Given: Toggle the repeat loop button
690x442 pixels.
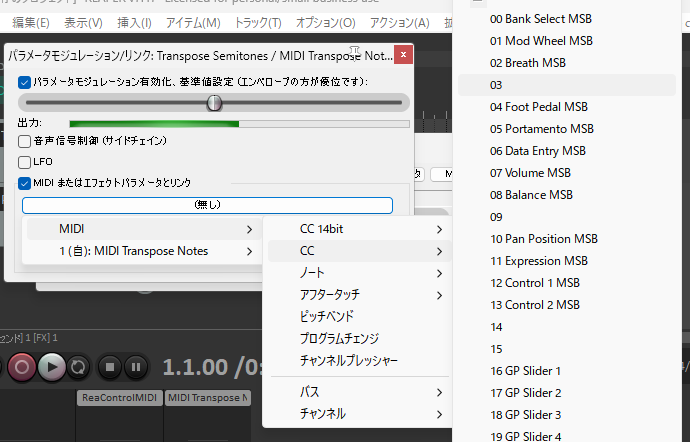Looking at the screenshot, I should point(78,367).
